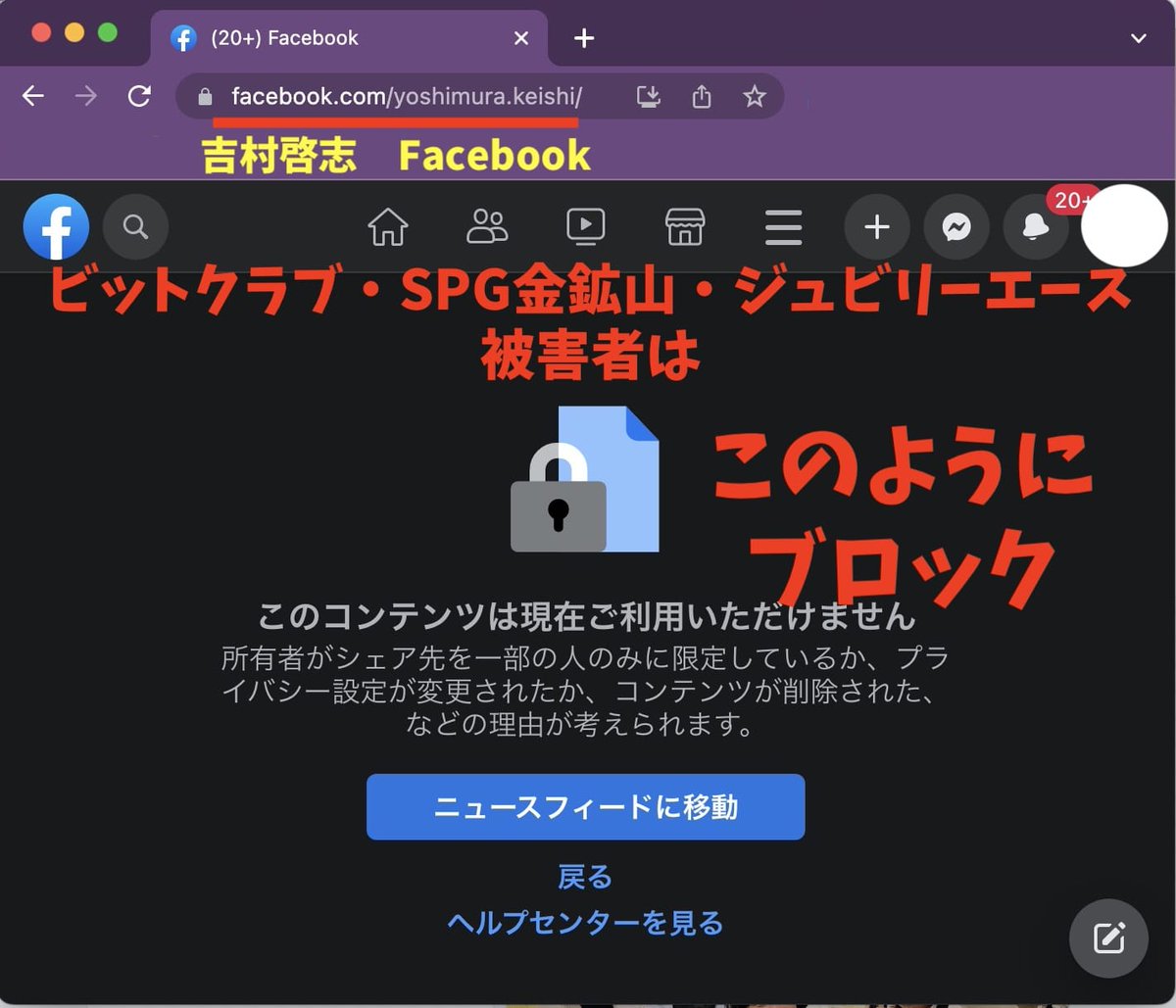The height and width of the screenshot is (1008, 1176).
Task: Open a new tab with plus button
Action: (x=584, y=38)
